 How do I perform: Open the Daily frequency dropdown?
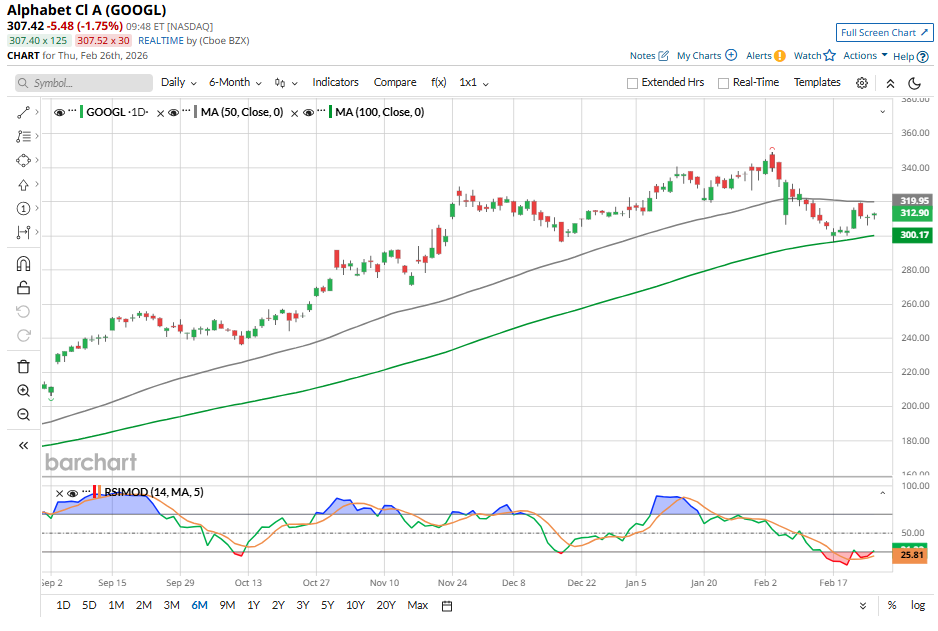[x=178, y=83]
